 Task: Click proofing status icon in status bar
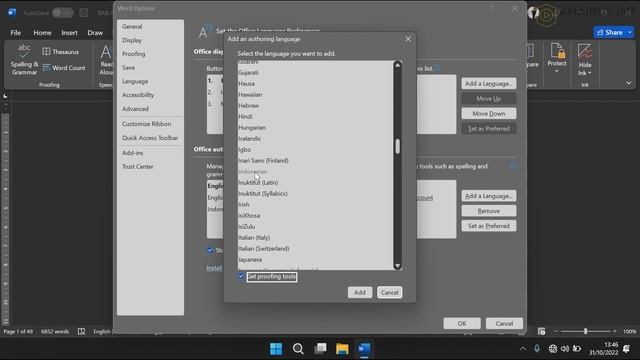pos(81,331)
